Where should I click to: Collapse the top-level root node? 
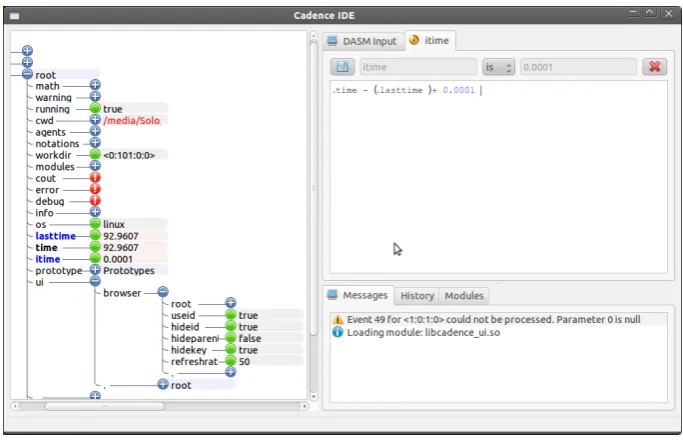pos(27,74)
